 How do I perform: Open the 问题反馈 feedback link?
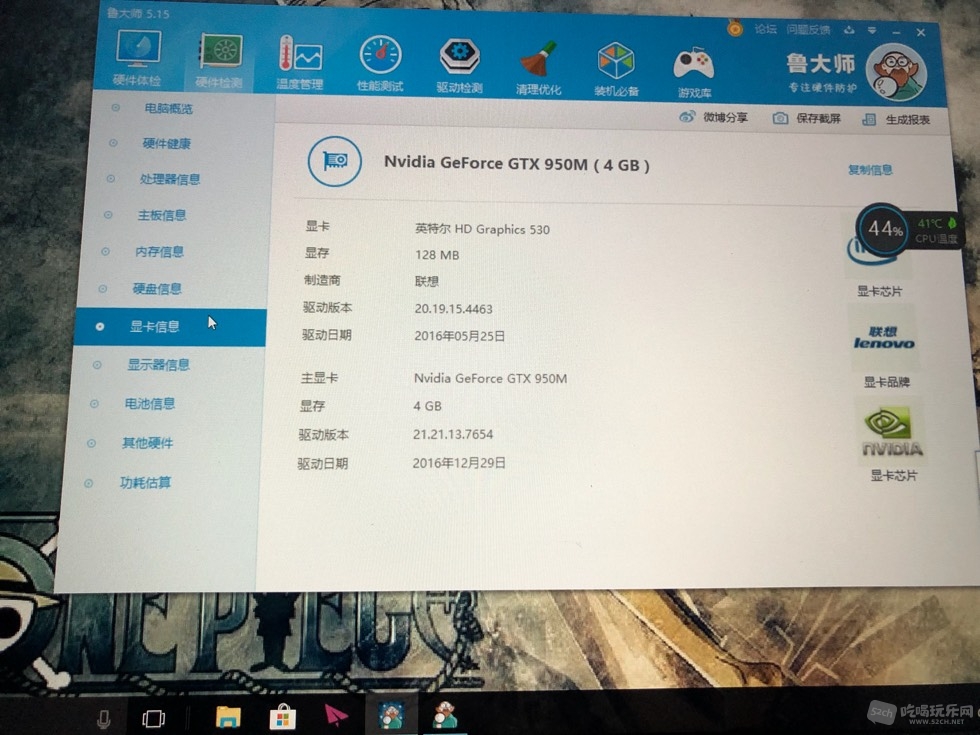(x=808, y=29)
